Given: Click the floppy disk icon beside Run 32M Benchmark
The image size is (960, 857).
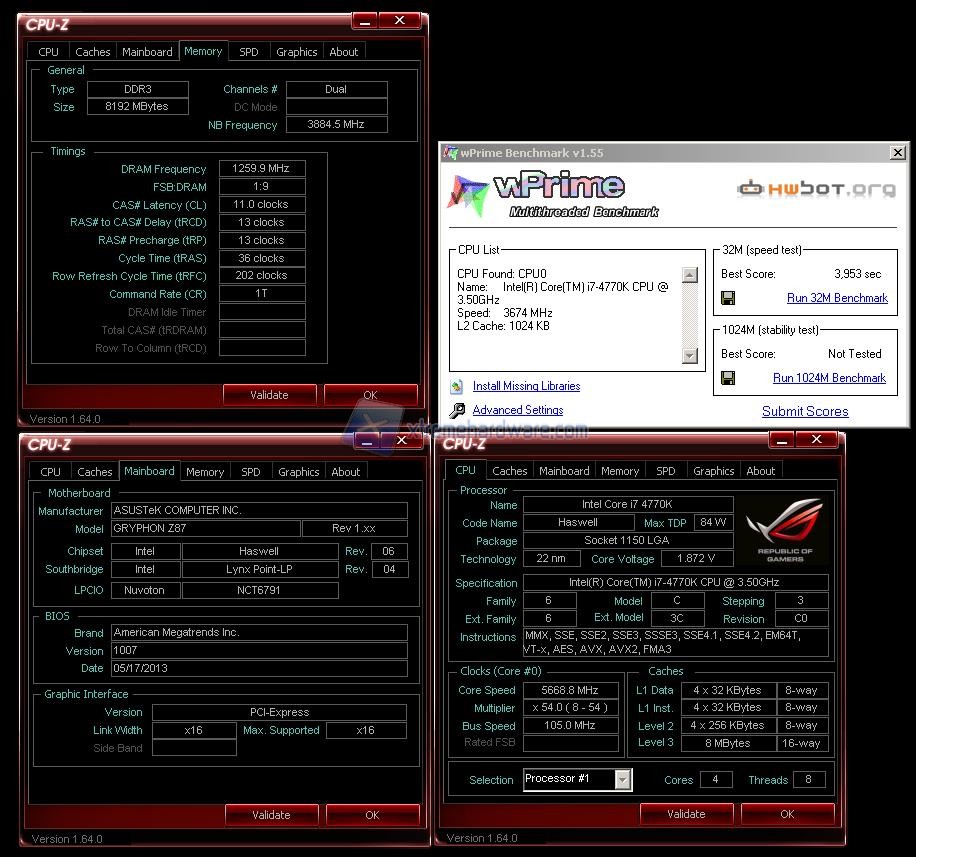Looking at the screenshot, I should pos(728,298).
